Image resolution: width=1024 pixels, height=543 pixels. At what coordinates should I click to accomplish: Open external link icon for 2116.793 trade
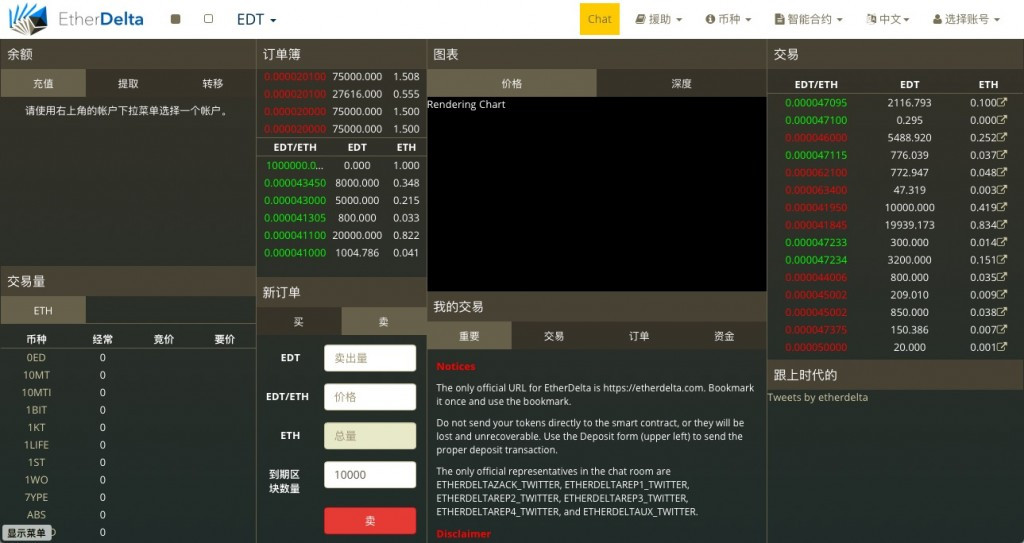[1002, 103]
